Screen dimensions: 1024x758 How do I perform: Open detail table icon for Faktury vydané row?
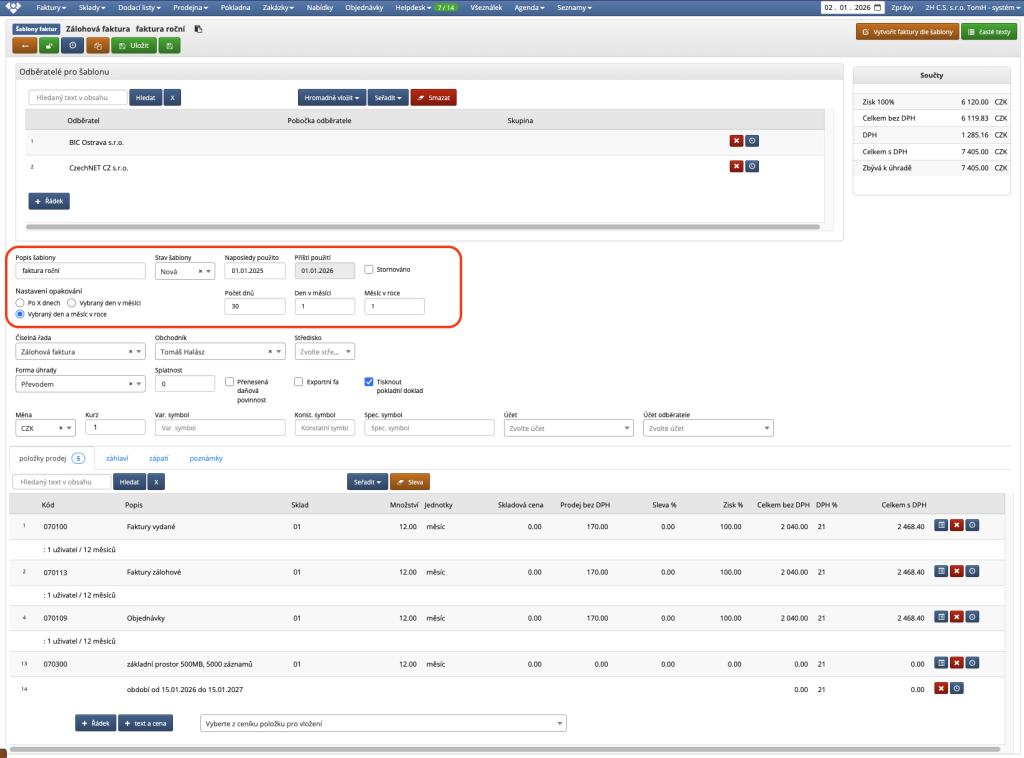[x=941, y=525]
